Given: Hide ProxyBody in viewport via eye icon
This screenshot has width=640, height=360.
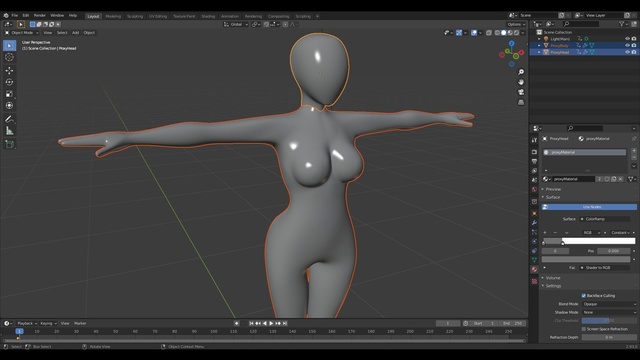Looking at the screenshot, I should pyautogui.click(x=627, y=45).
